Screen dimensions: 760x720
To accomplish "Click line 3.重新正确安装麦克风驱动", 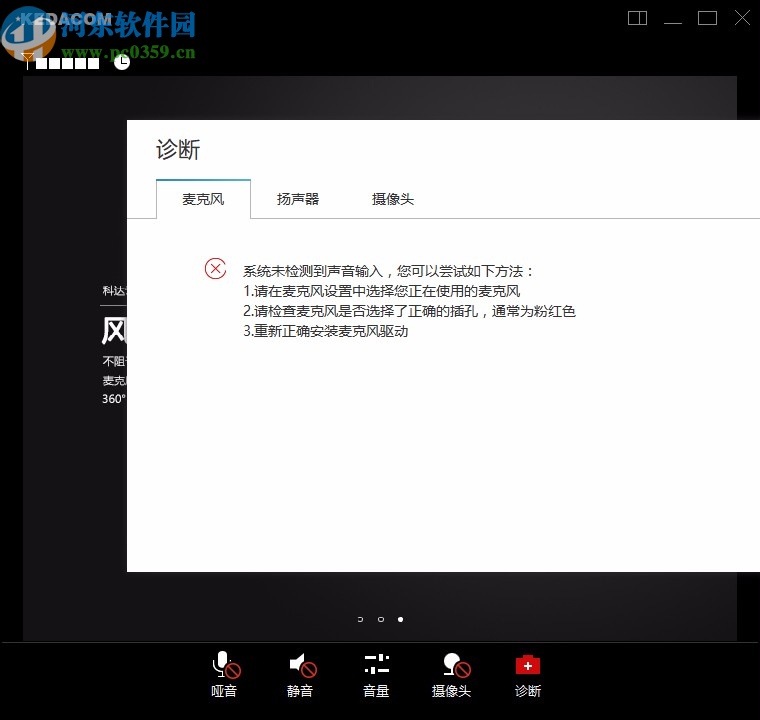I will [x=326, y=331].
